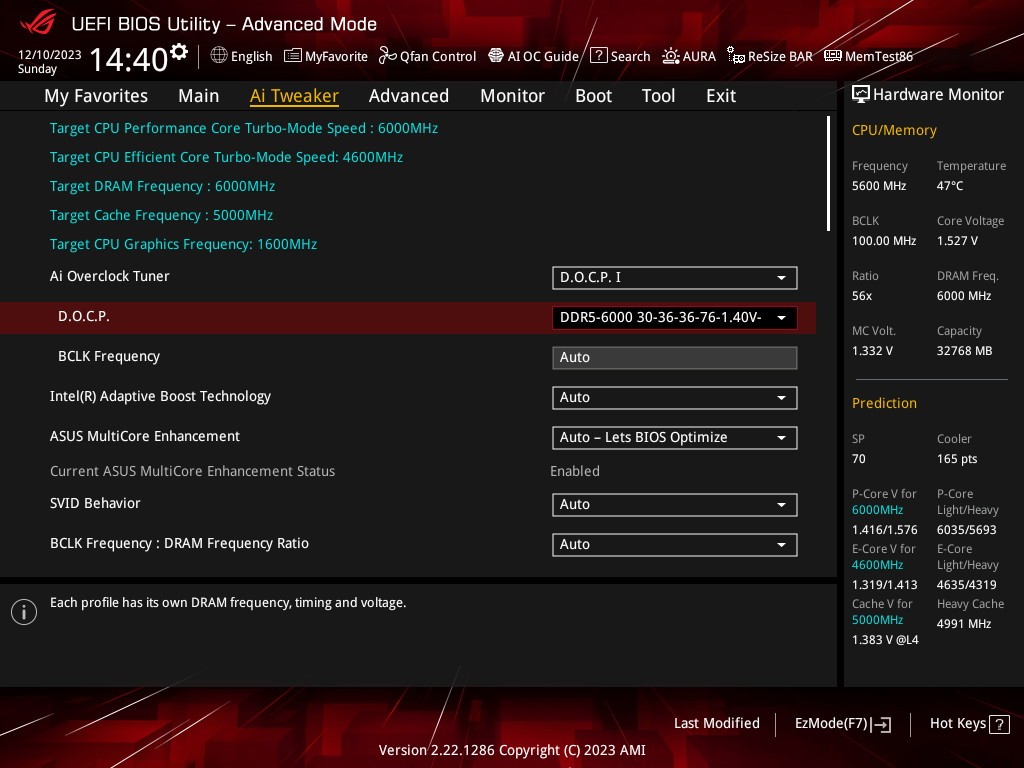Open the Hot Keys help icon
This screenshot has width=1024, height=768.
tap(999, 724)
